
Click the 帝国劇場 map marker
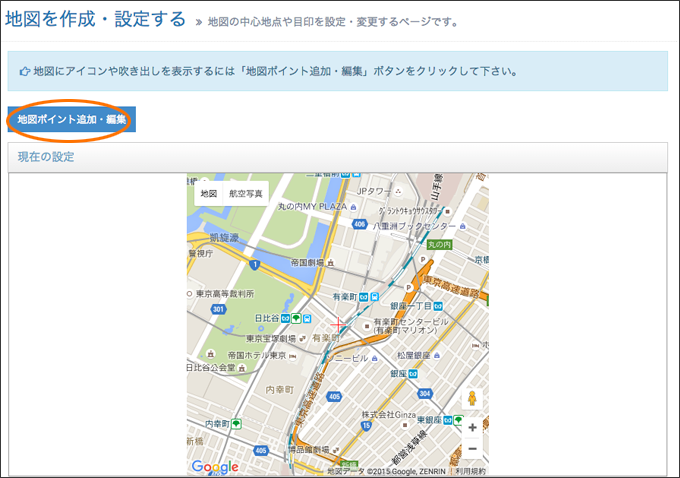point(331,263)
